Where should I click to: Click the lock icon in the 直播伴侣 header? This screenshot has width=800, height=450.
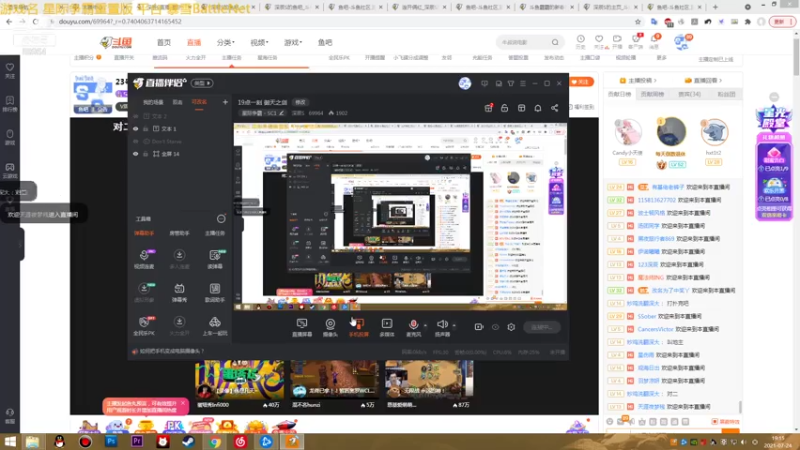tap(505, 108)
